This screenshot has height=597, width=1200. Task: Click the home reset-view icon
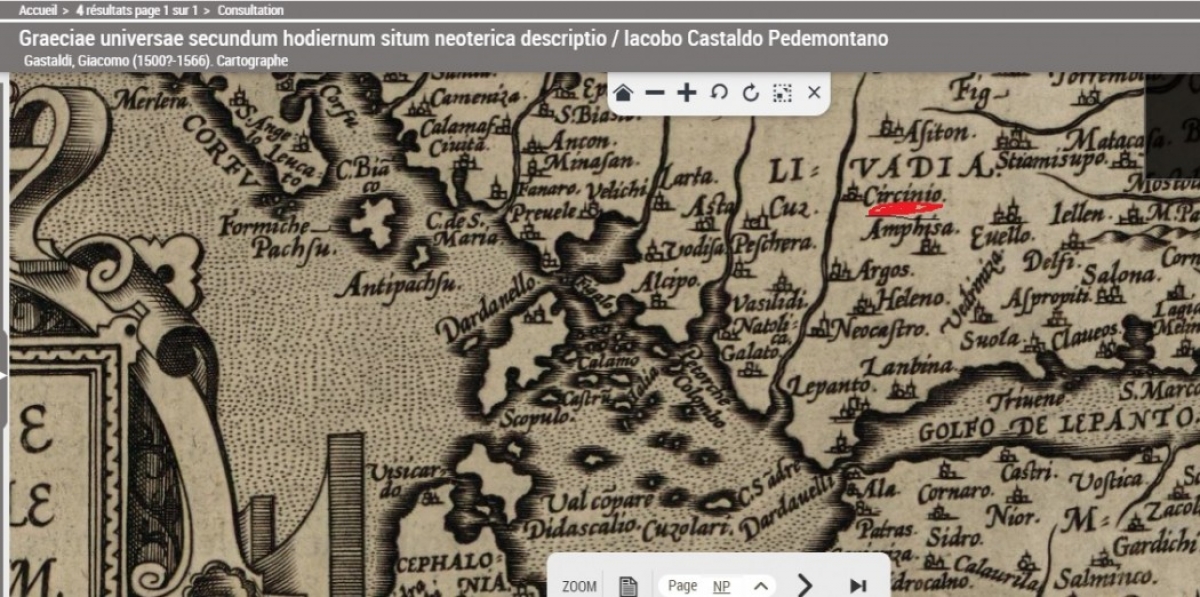[624, 93]
